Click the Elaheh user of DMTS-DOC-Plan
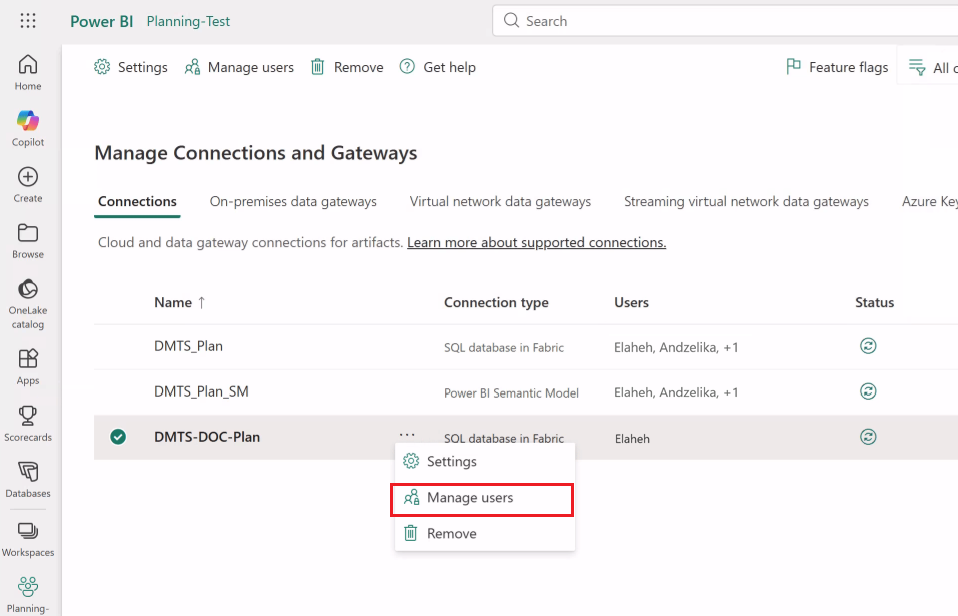 tap(632, 439)
